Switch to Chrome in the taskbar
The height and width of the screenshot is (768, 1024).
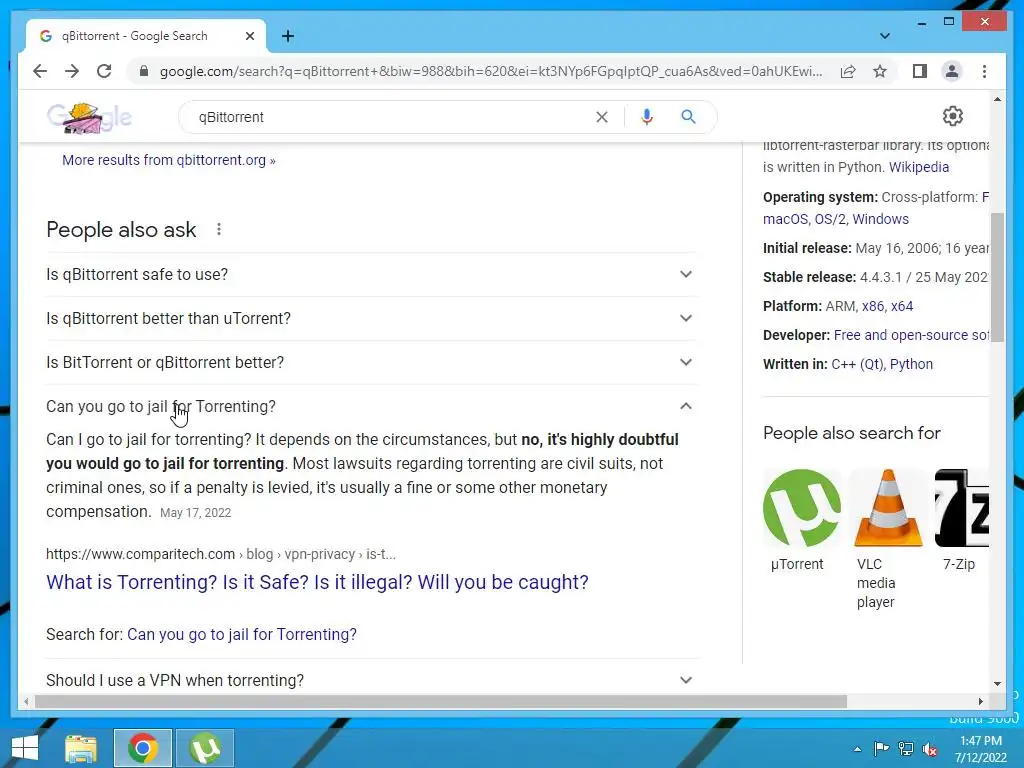pyautogui.click(x=143, y=748)
